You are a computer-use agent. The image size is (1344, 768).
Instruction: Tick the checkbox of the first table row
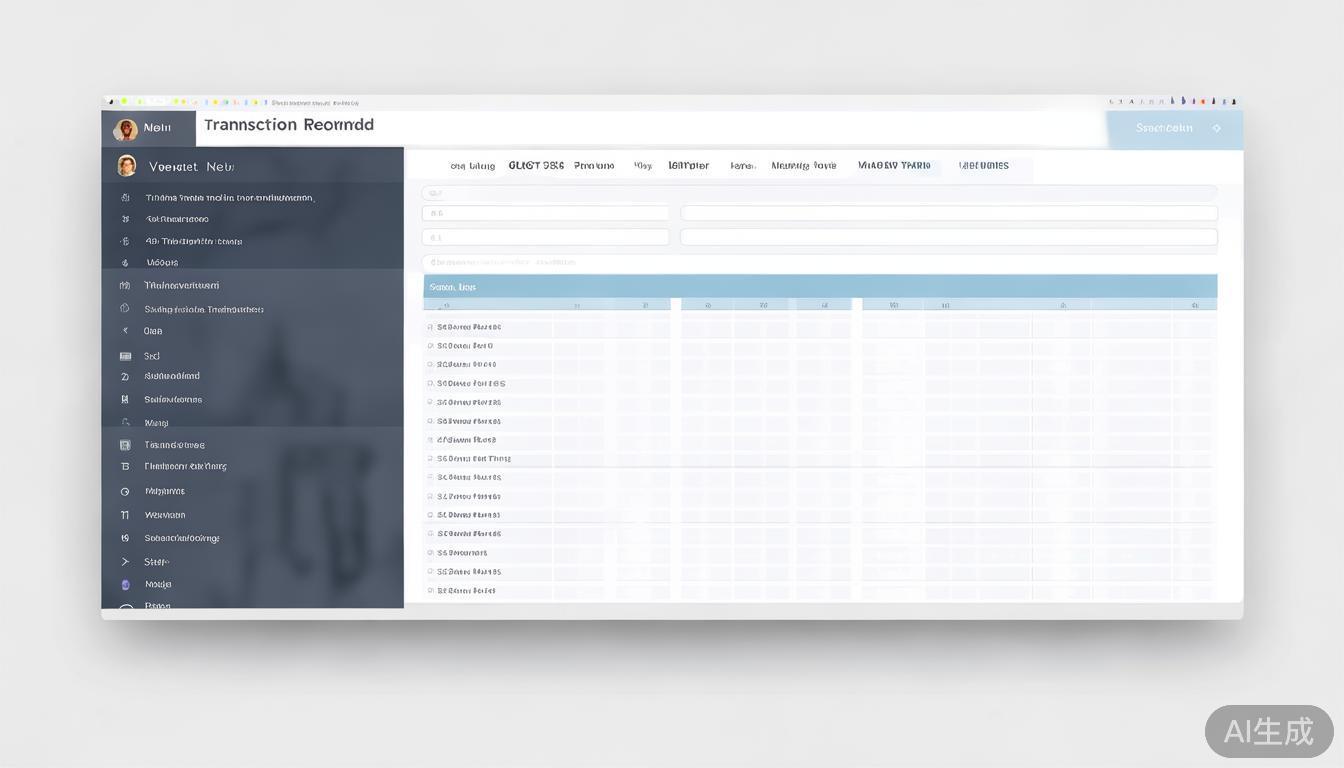[430, 327]
